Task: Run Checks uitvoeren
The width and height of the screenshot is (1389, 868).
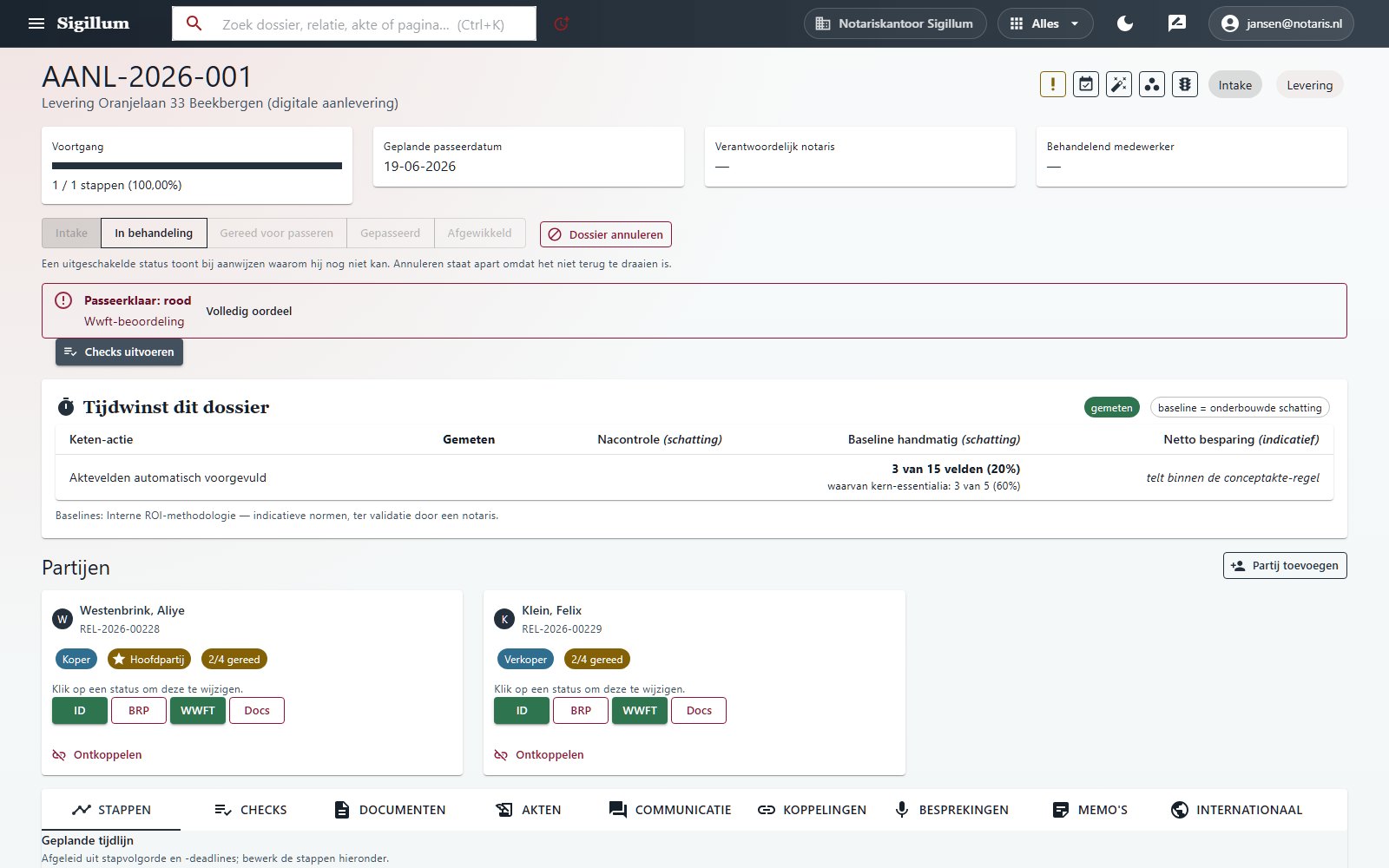Action: coord(119,352)
